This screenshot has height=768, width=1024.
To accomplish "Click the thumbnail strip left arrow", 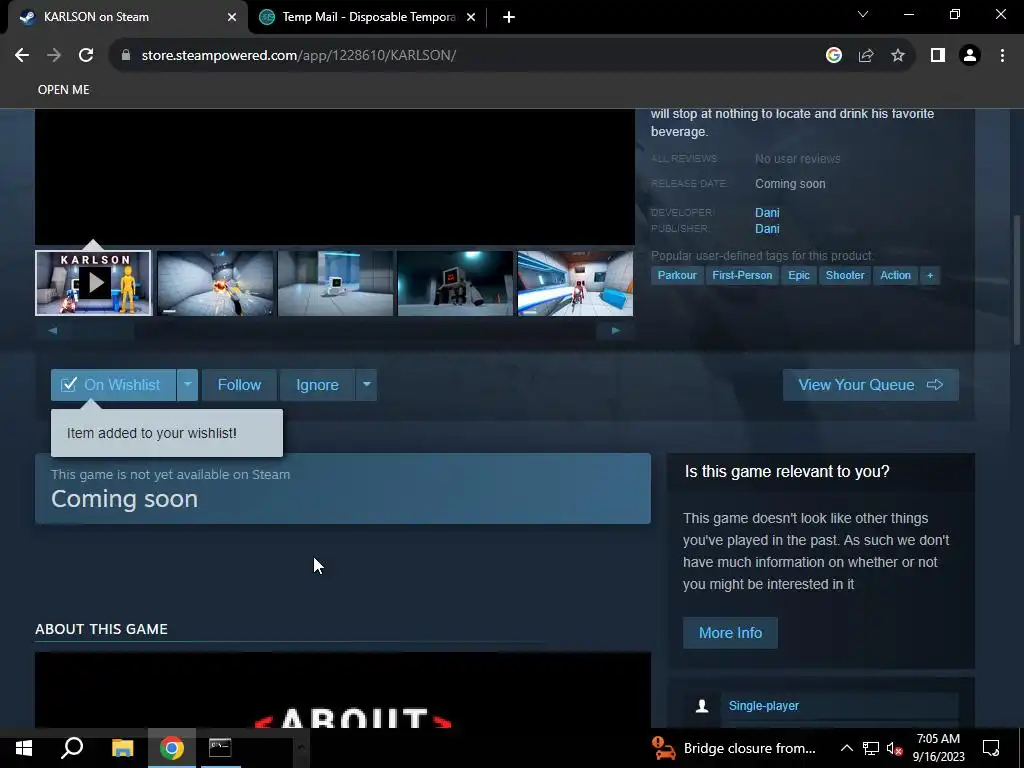I will [x=53, y=330].
